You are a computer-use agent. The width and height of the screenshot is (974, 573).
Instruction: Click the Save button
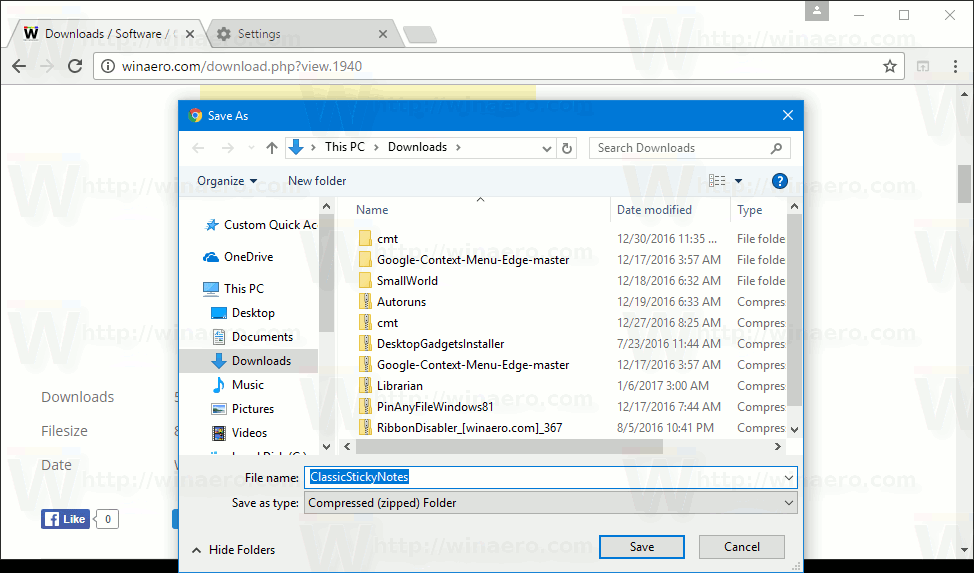click(642, 547)
